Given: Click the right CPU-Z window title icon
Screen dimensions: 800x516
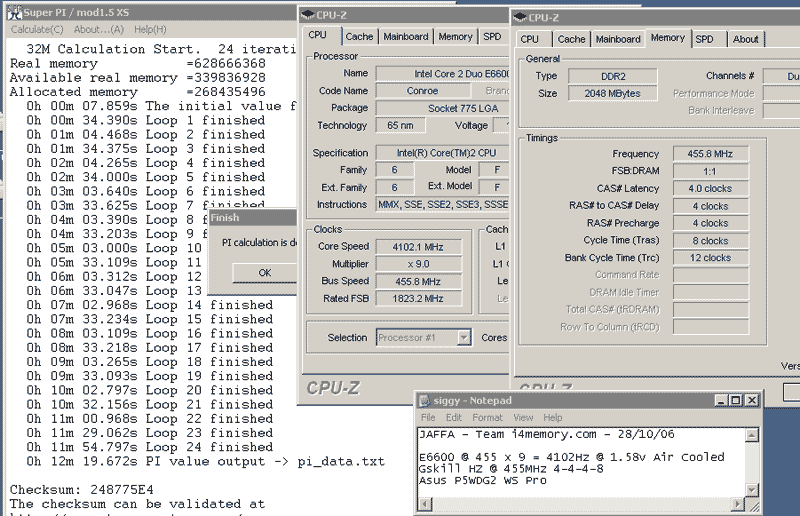Looking at the screenshot, I should click(521, 17).
